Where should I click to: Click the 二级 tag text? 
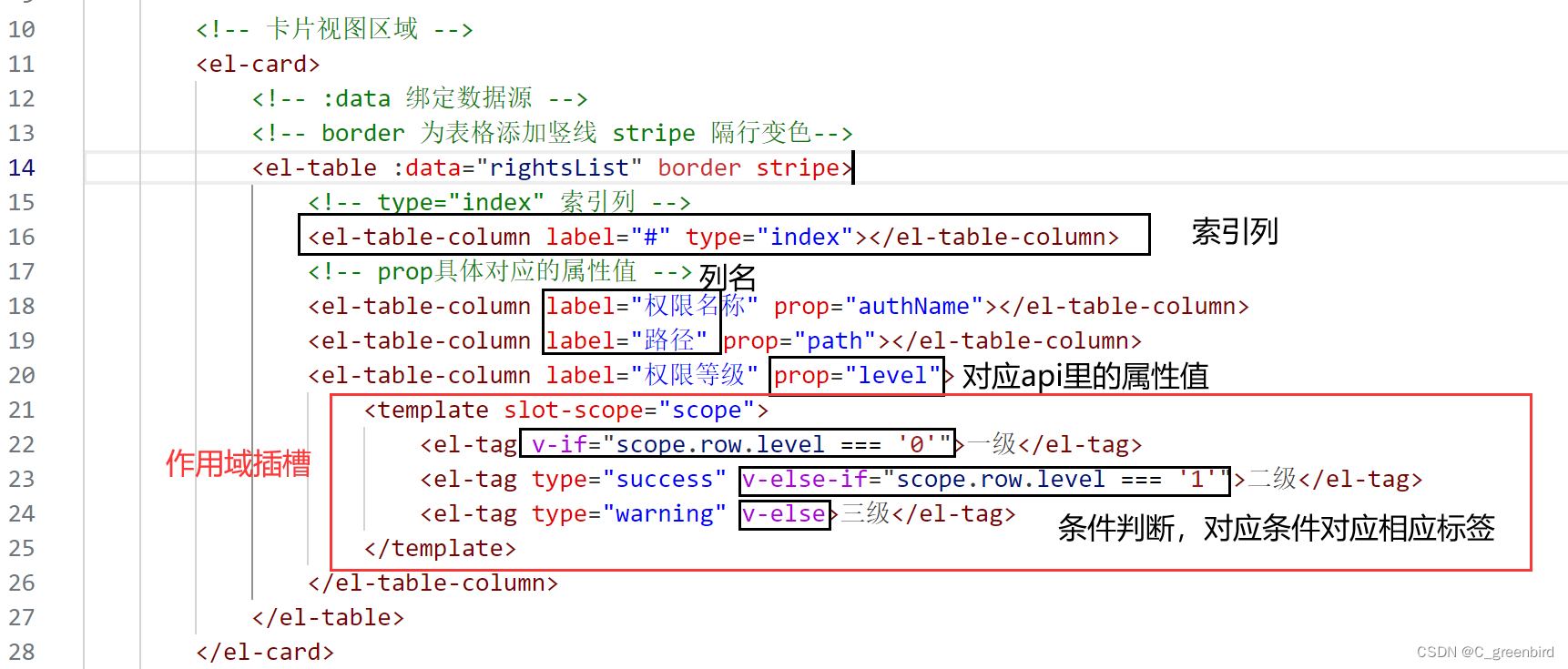point(1271,479)
